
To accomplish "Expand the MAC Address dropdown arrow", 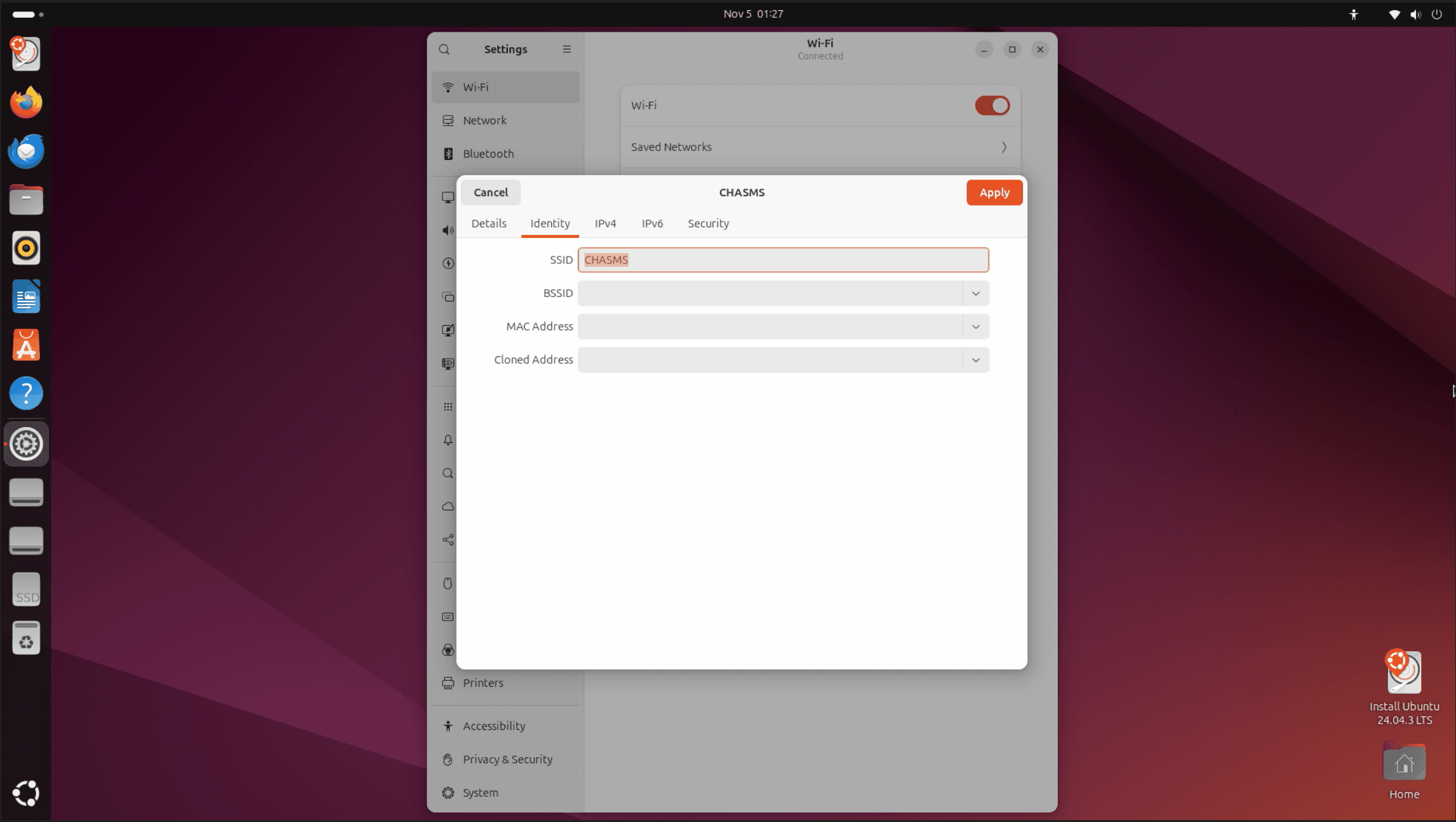I will (975, 327).
